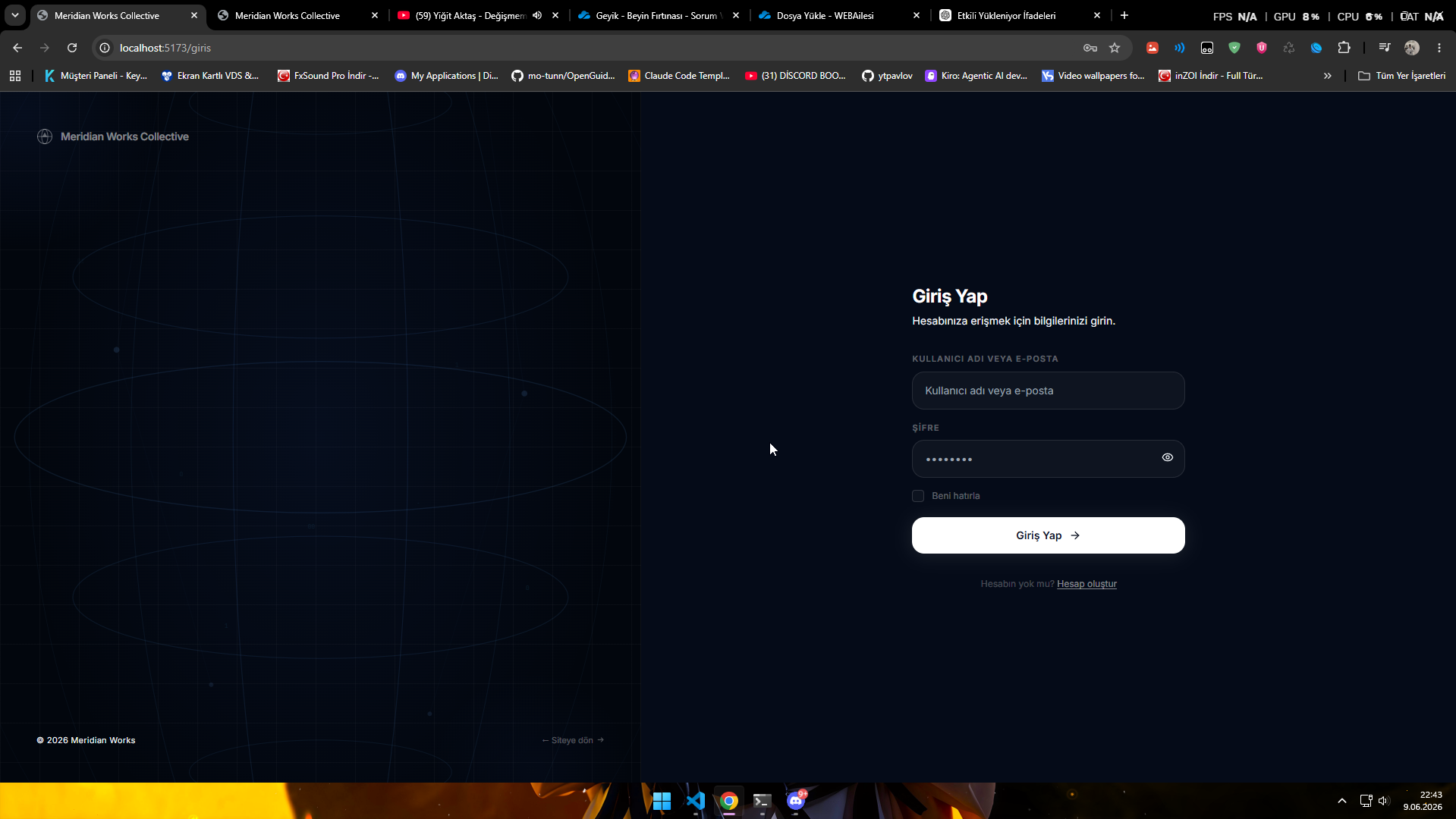Image resolution: width=1456 pixels, height=819 pixels.
Task: Open the Video wallpapers bookmark
Action: coord(1093,76)
